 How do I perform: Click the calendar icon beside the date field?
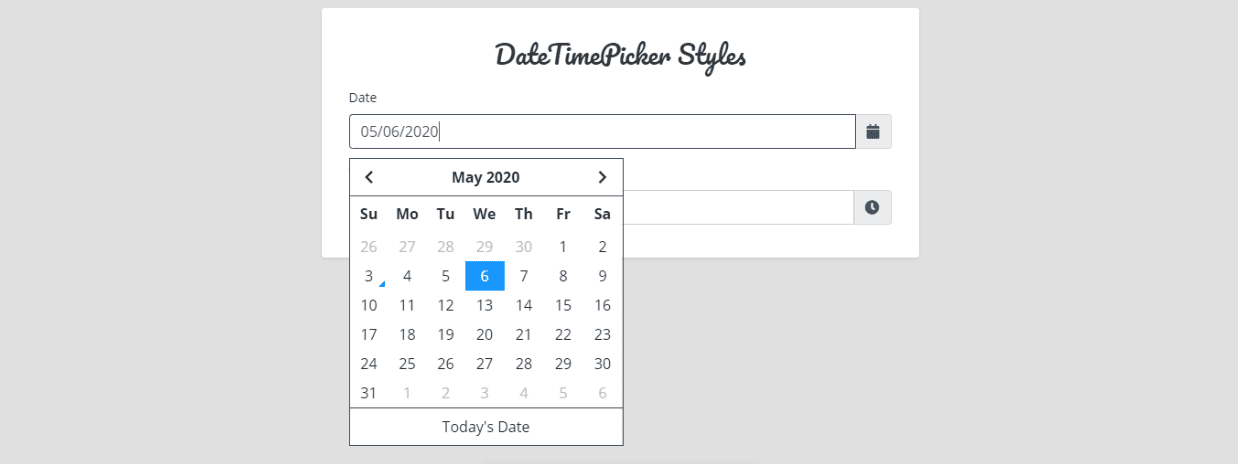coord(872,131)
